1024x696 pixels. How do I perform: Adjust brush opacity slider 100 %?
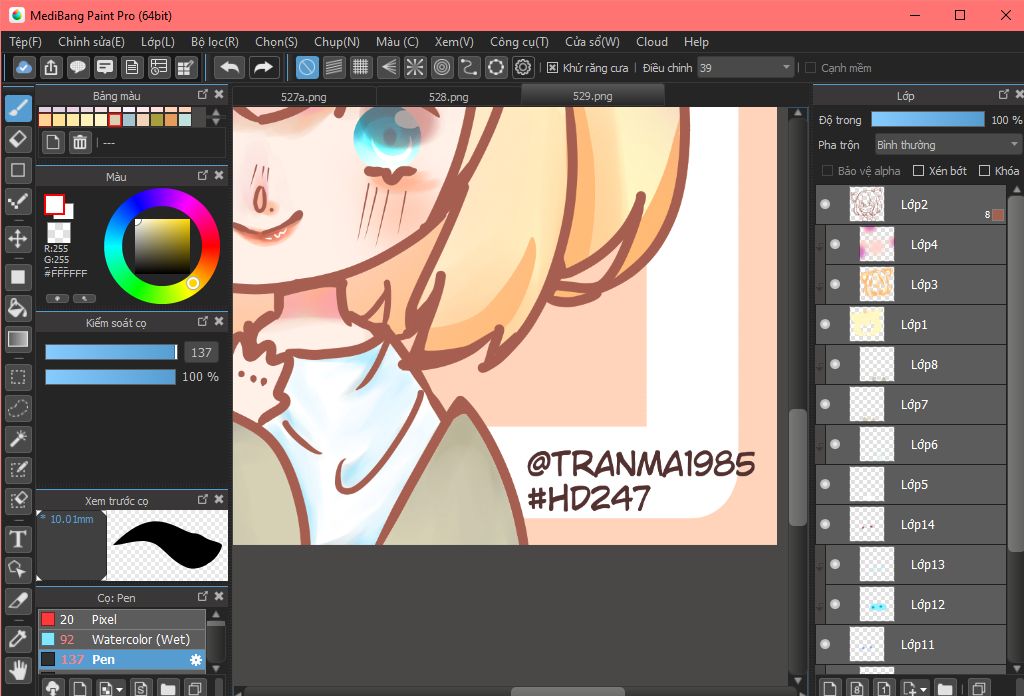(x=111, y=377)
